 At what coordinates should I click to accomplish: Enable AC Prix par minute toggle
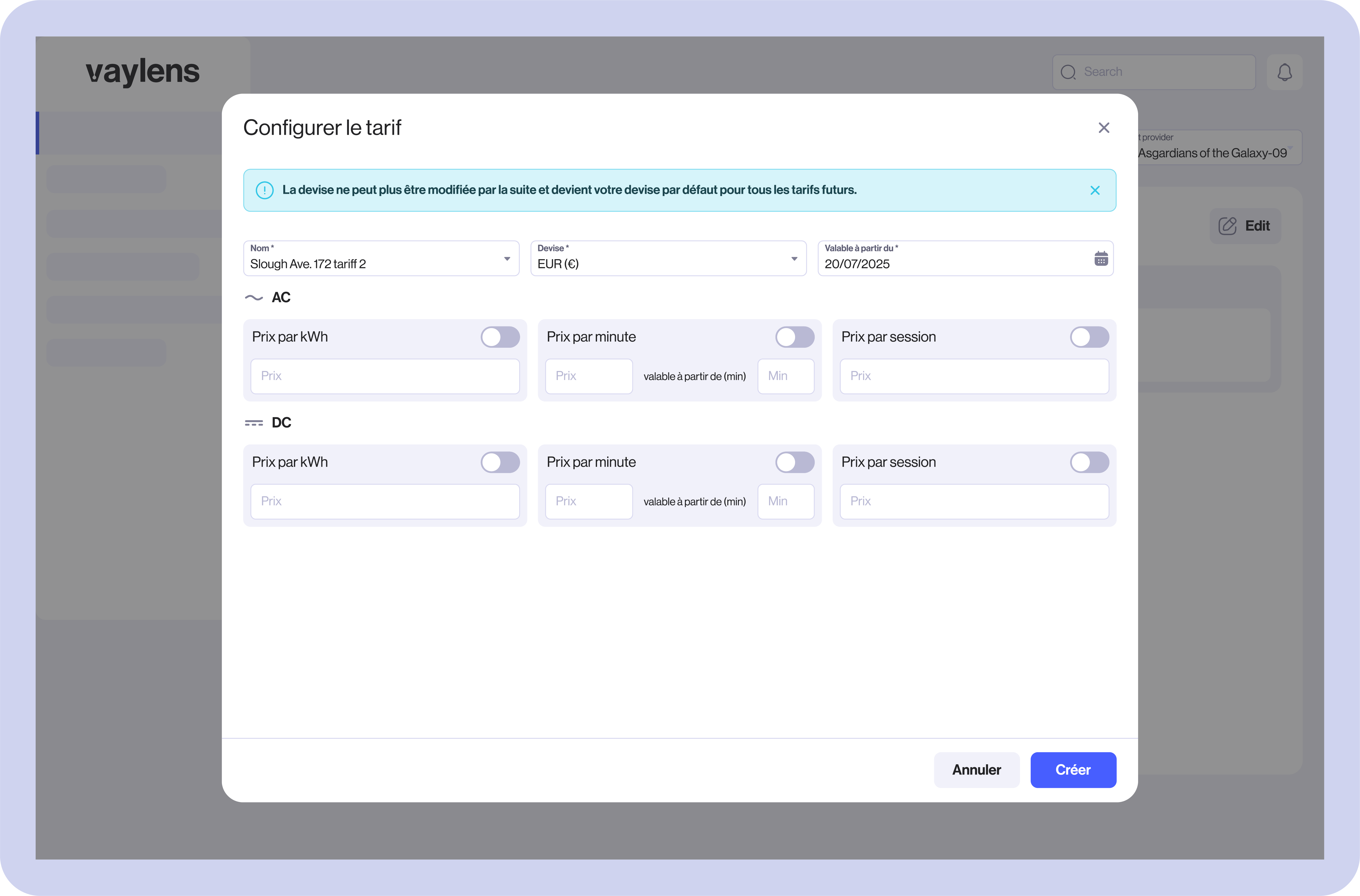(x=794, y=337)
